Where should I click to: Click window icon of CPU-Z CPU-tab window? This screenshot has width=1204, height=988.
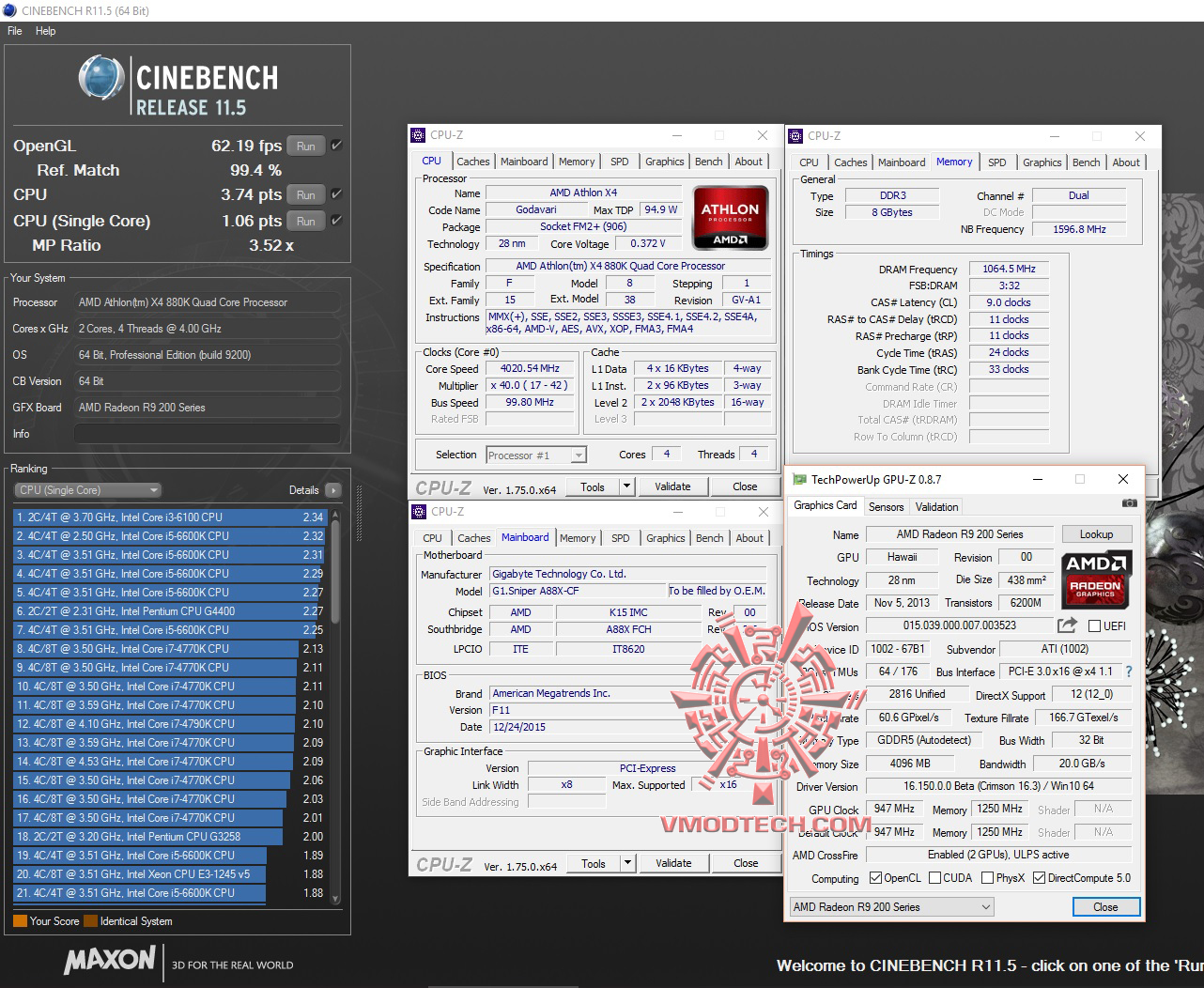click(x=419, y=135)
